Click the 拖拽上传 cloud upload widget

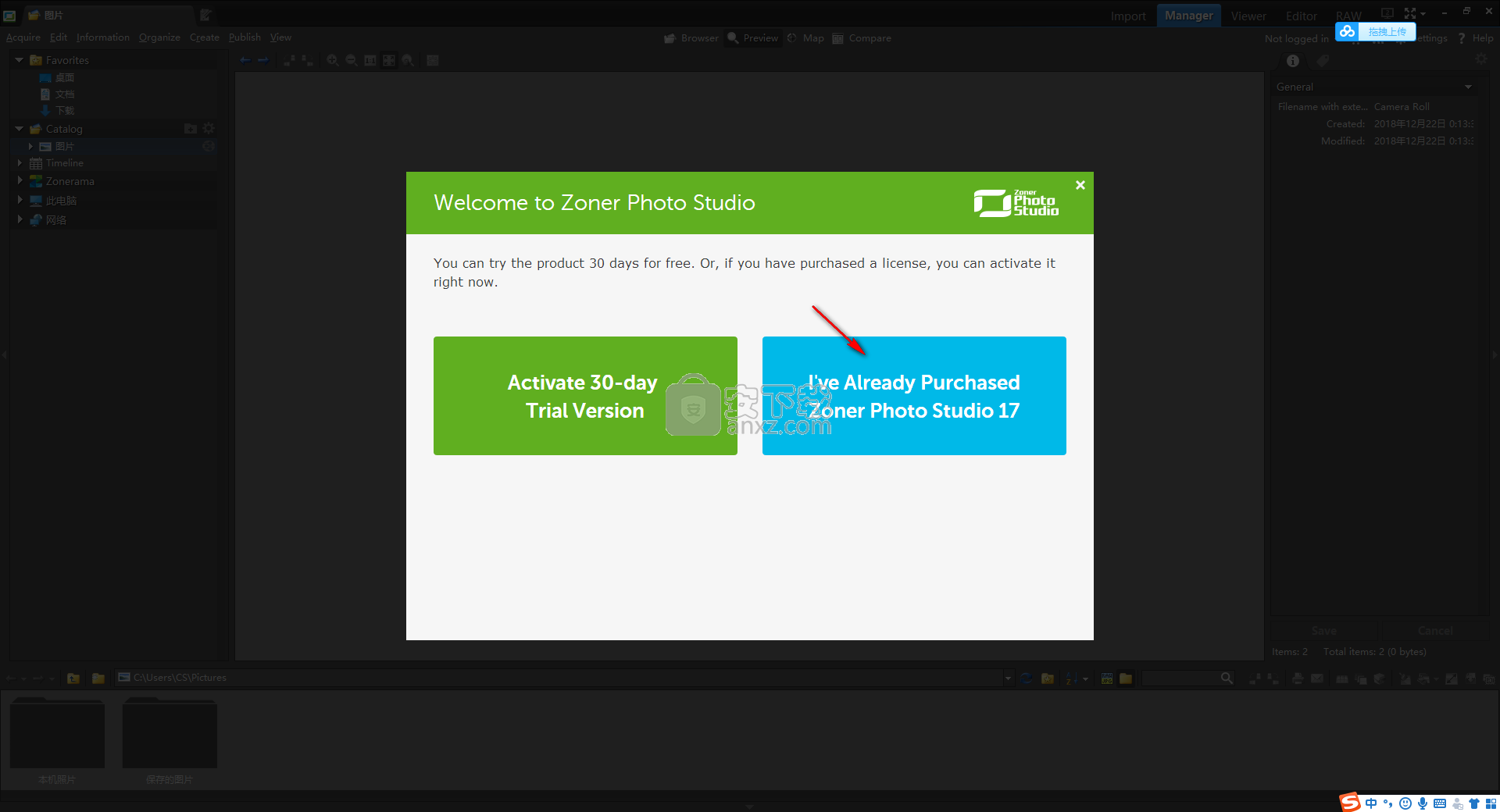click(1375, 31)
